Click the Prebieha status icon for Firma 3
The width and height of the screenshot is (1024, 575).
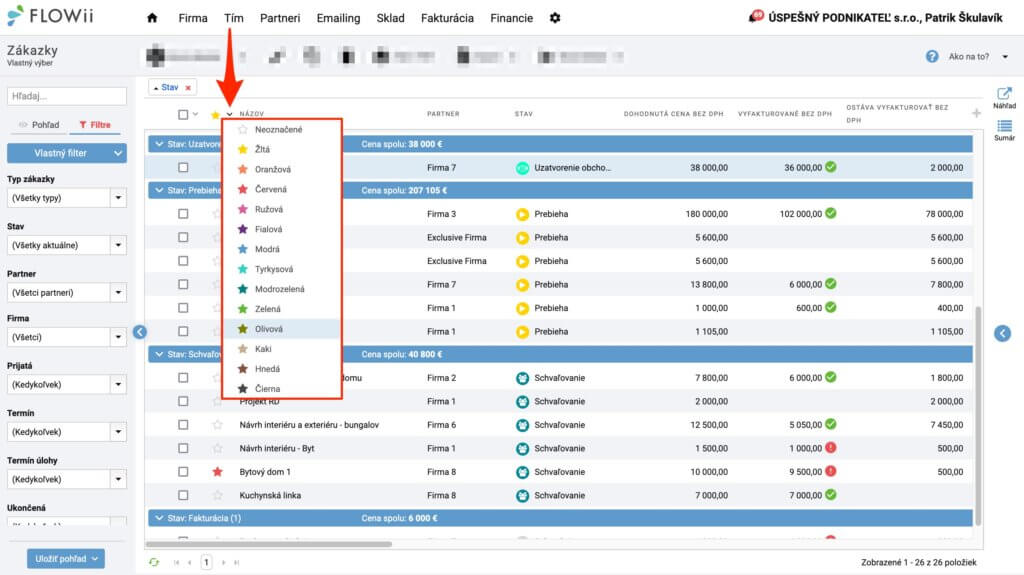click(x=522, y=214)
